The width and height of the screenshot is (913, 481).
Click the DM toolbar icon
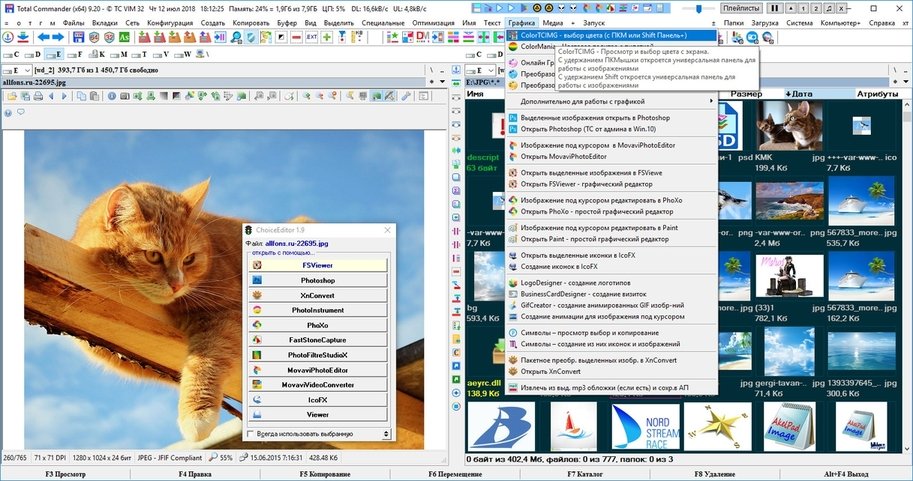tap(423, 37)
